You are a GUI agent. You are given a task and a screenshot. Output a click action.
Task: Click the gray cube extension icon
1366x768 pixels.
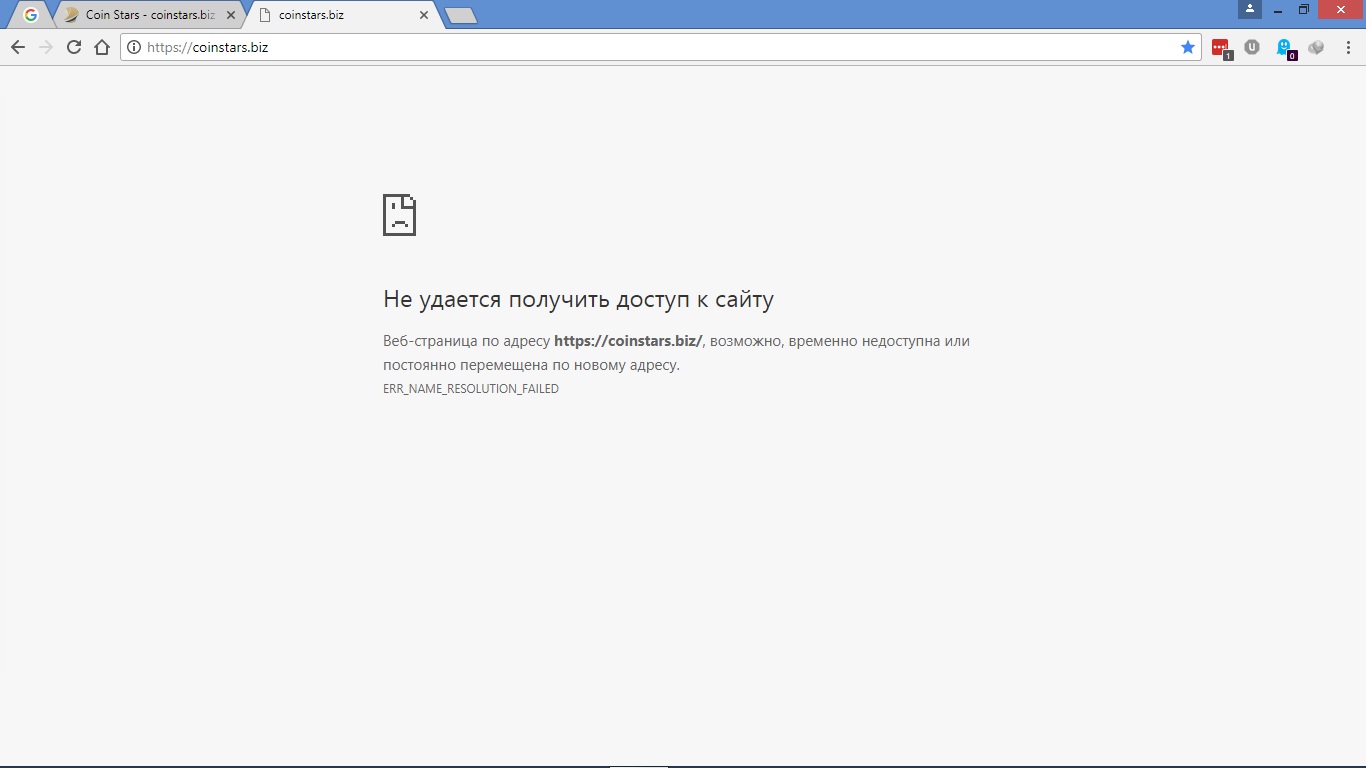coord(1316,47)
